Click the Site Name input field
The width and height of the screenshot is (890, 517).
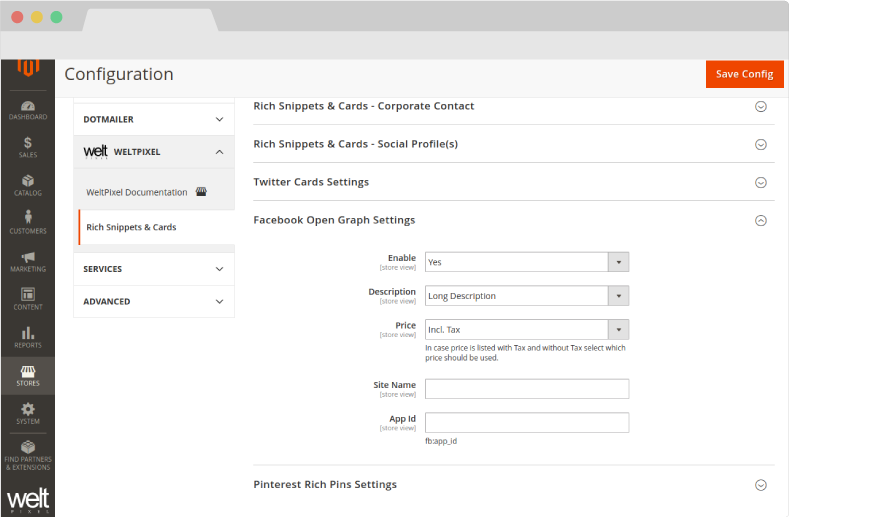coord(526,389)
